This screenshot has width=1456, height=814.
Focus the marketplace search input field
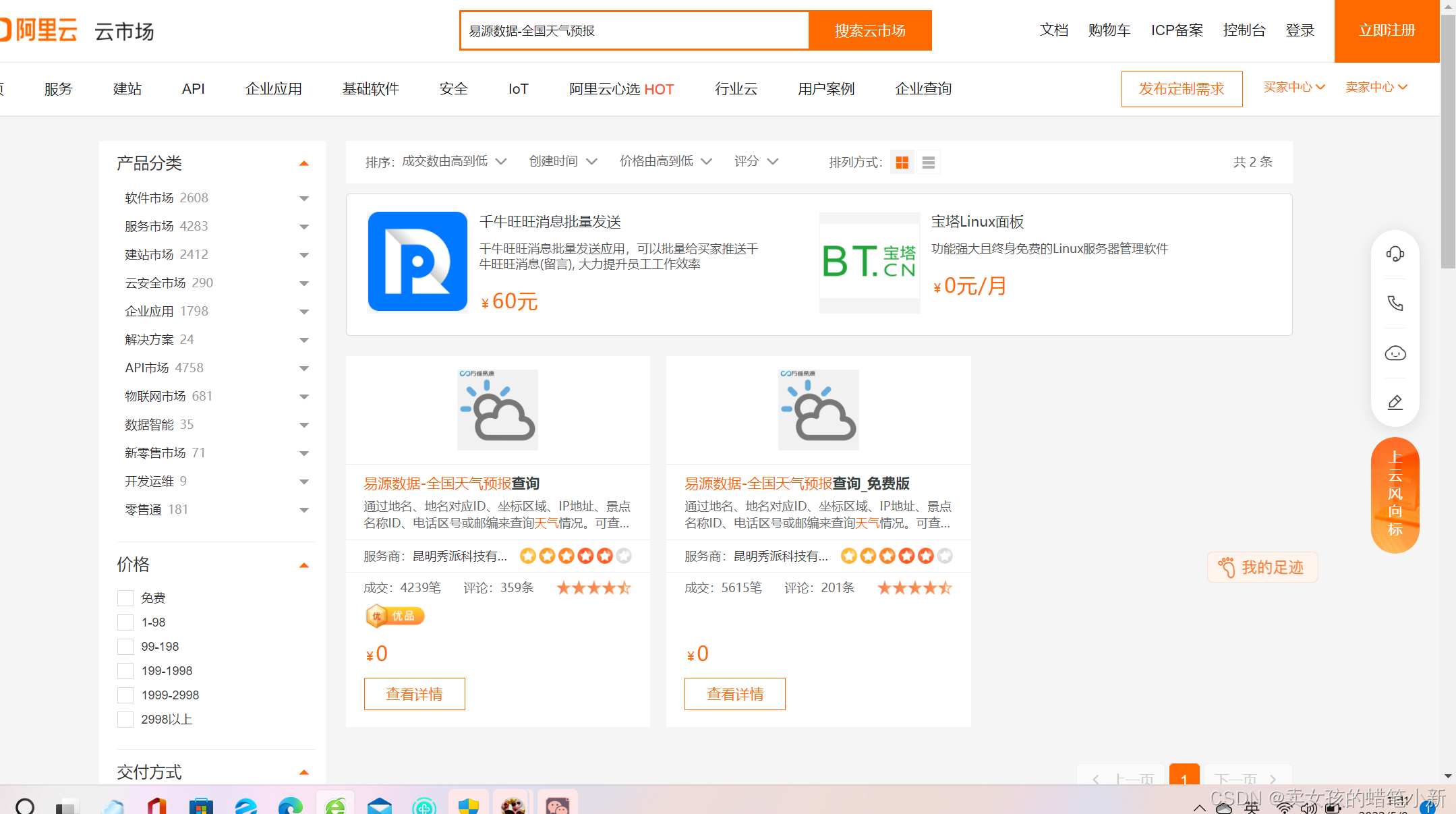coord(634,30)
